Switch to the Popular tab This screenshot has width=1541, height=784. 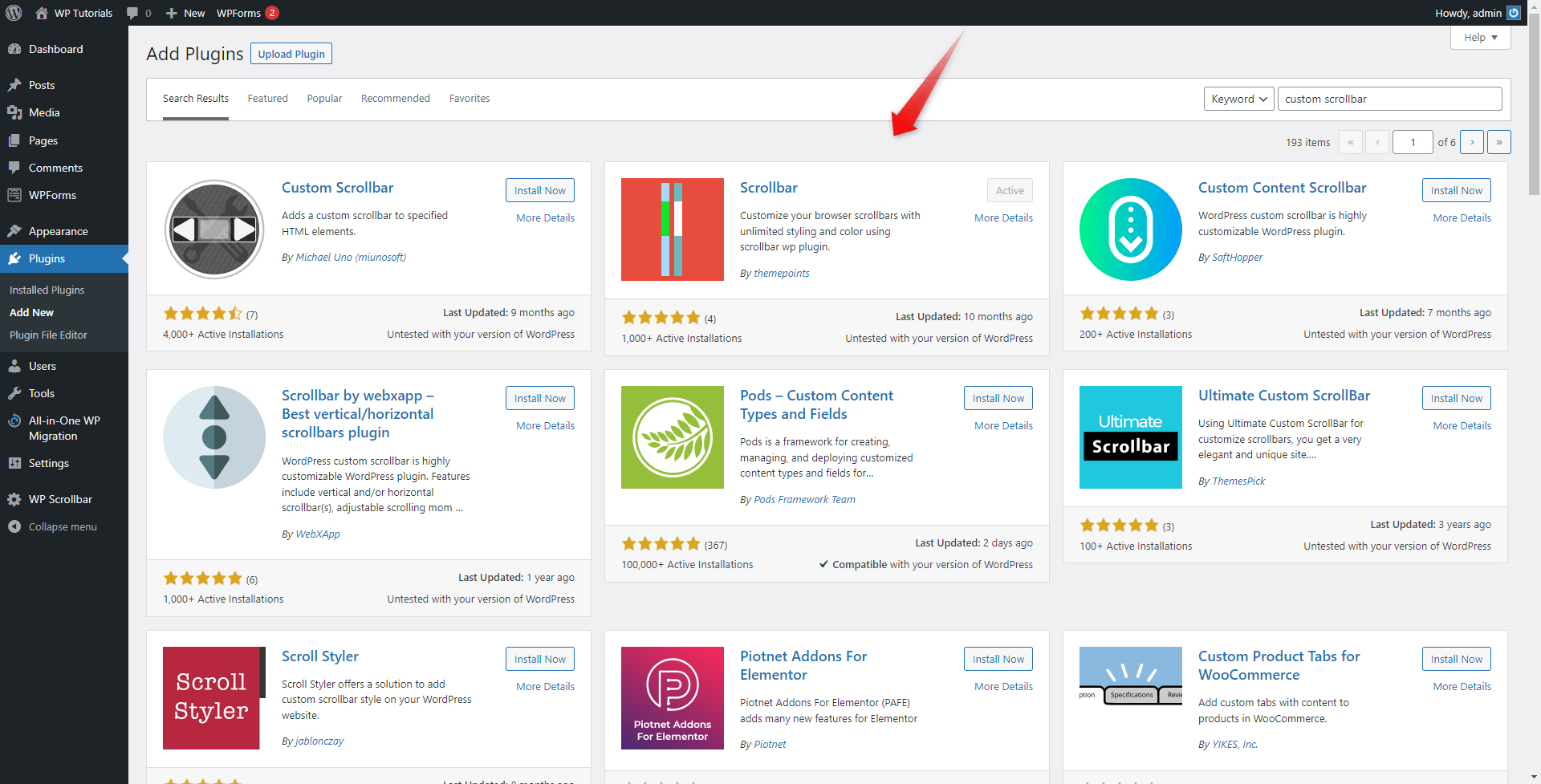324,98
